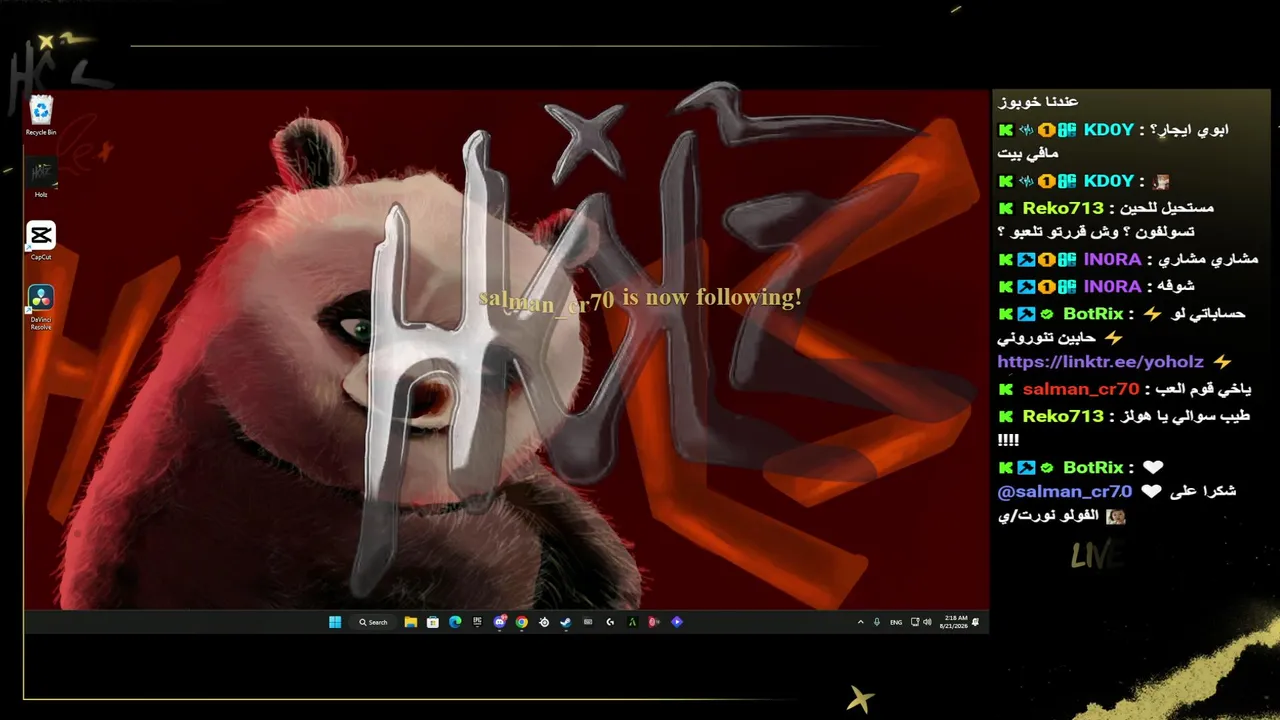Click the @salman_cr70 mention in BotRix's message
This screenshot has height=720, width=1280.
tap(1065, 492)
